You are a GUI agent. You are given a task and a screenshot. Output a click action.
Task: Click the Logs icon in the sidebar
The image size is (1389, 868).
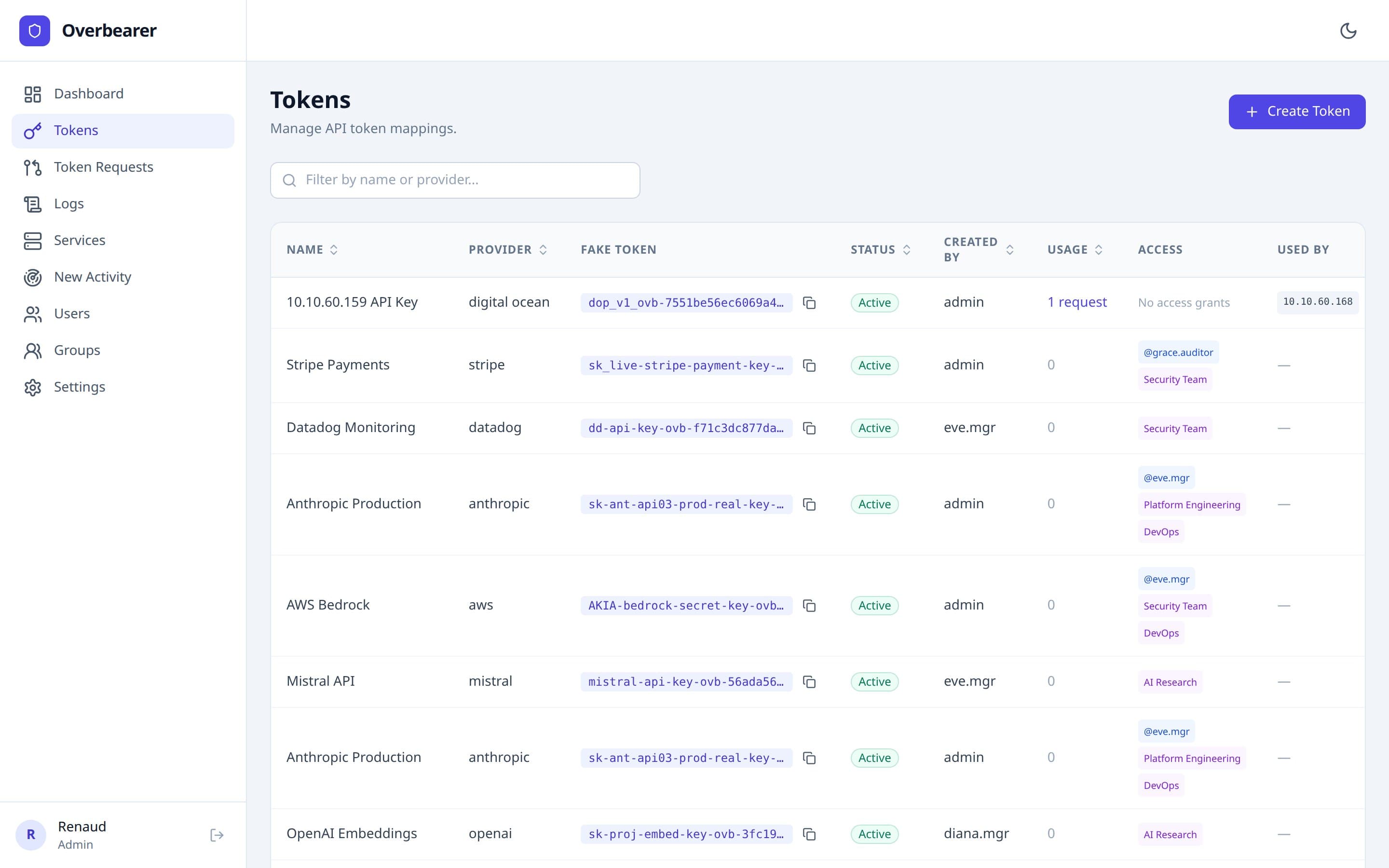(x=33, y=204)
